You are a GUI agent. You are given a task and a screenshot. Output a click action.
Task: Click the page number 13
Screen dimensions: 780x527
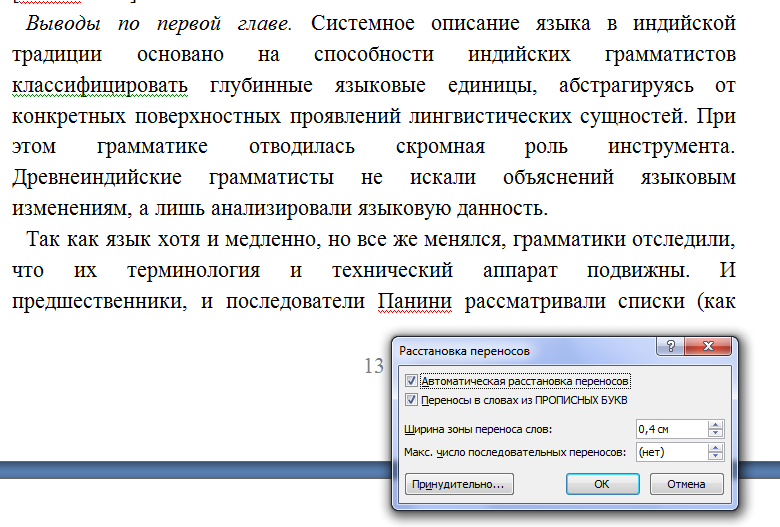(x=374, y=366)
